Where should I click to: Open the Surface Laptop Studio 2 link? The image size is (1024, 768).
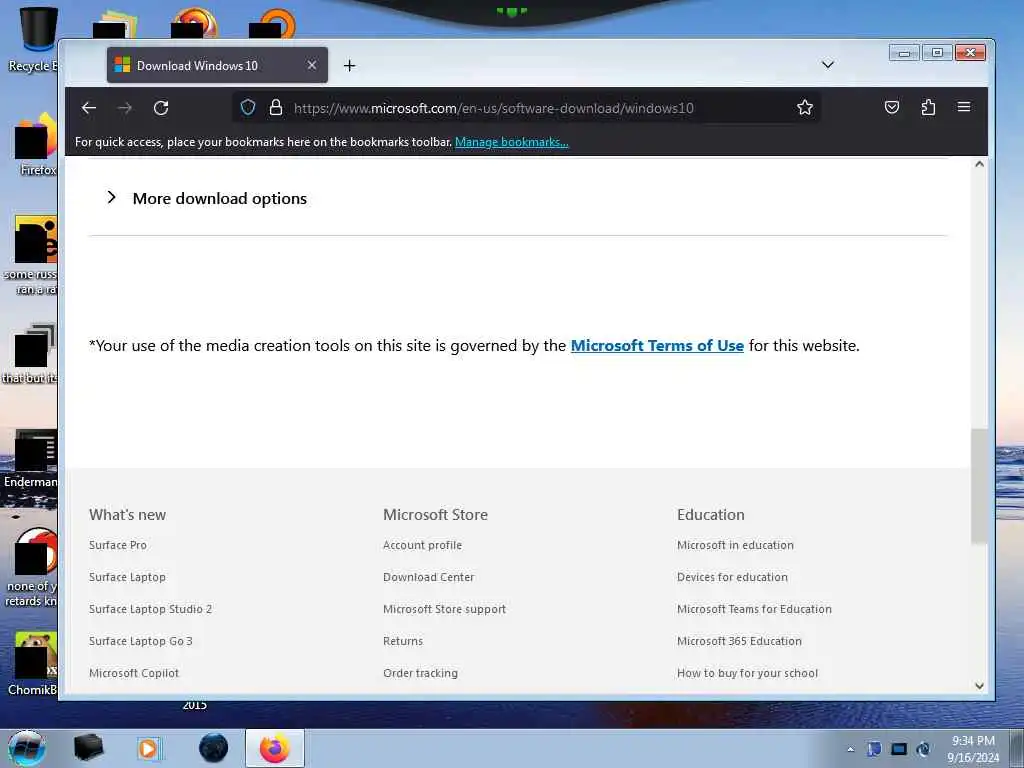pyautogui.click(x=150, y=609)
